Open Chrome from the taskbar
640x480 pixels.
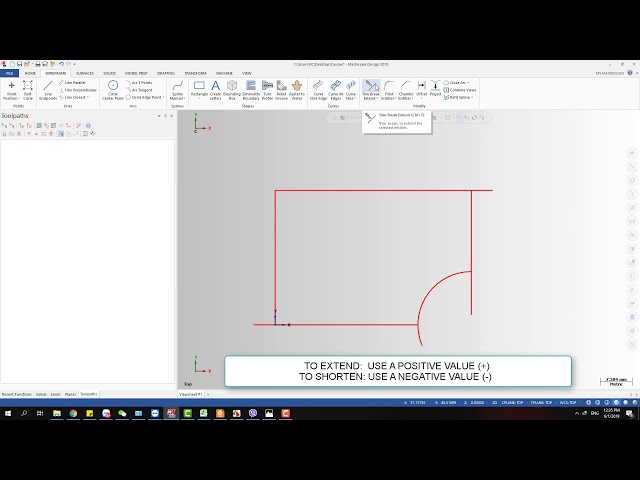click(x=73, y=413)
